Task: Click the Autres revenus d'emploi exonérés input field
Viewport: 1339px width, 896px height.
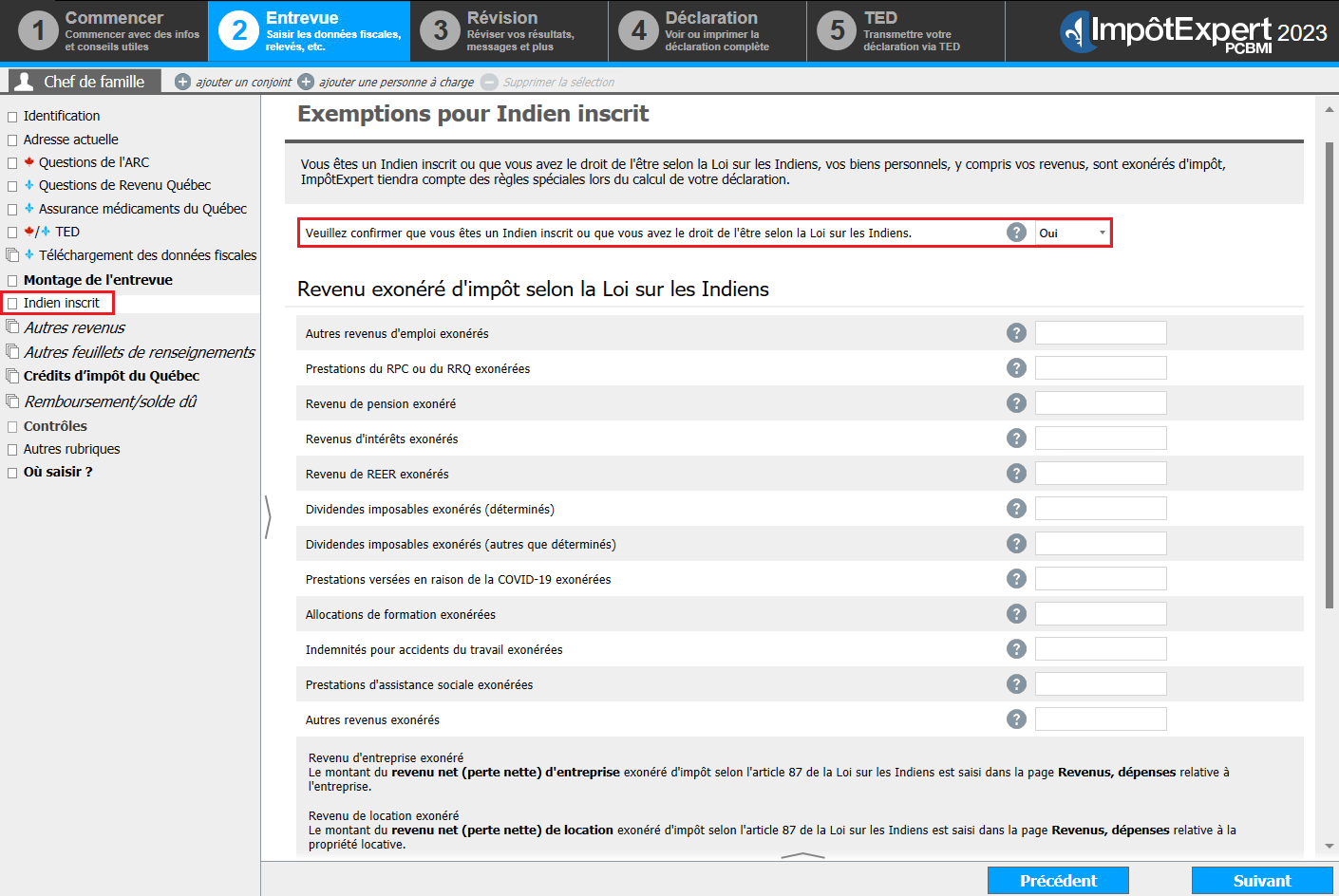Action: tap(1101, 333)
